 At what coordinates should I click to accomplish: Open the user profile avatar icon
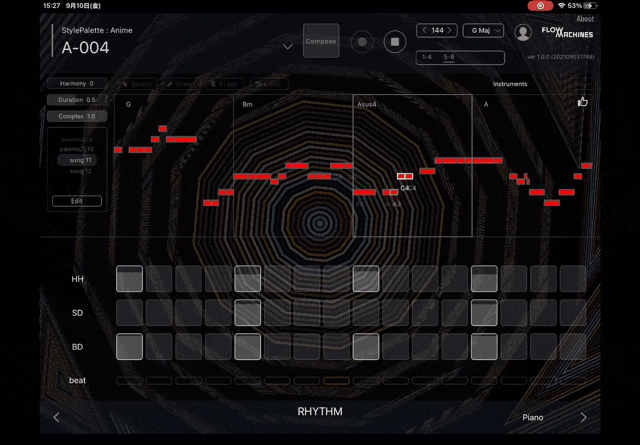523,33
